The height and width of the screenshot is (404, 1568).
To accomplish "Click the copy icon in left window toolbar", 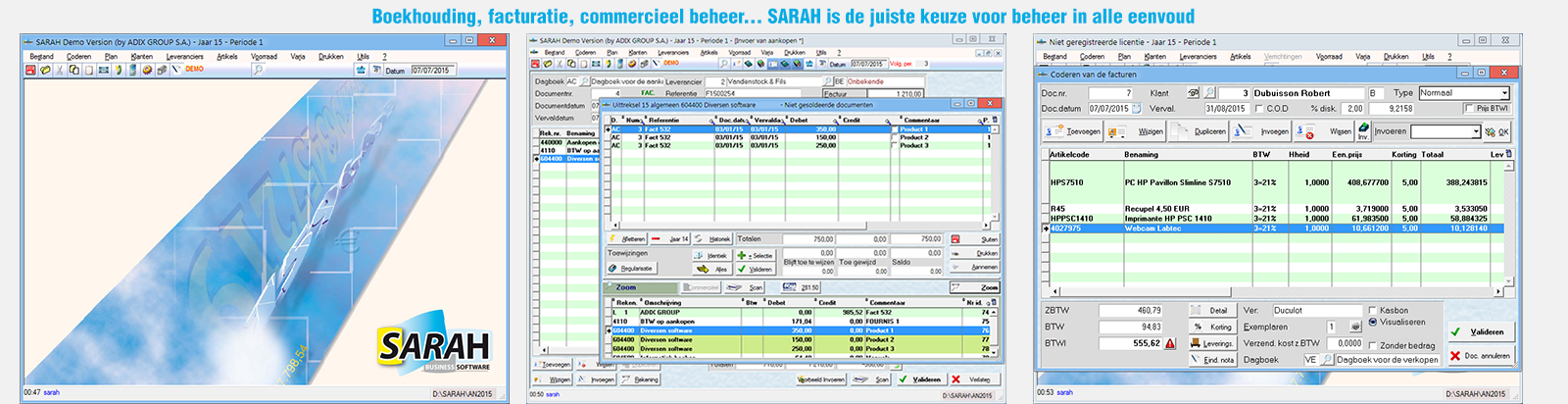I will (73, 70).
